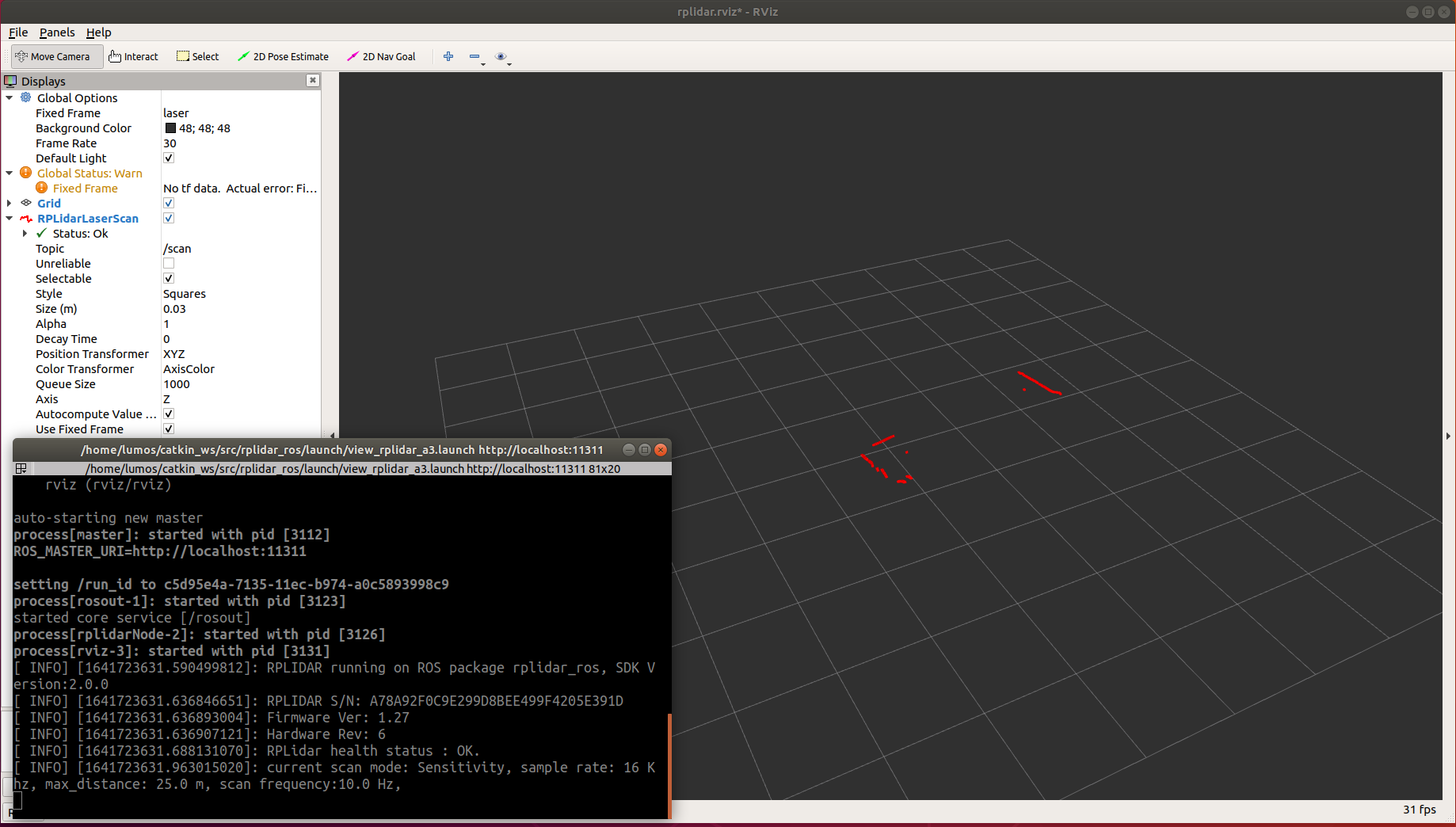Collapse the Global Options tree node

click(10, 97)
